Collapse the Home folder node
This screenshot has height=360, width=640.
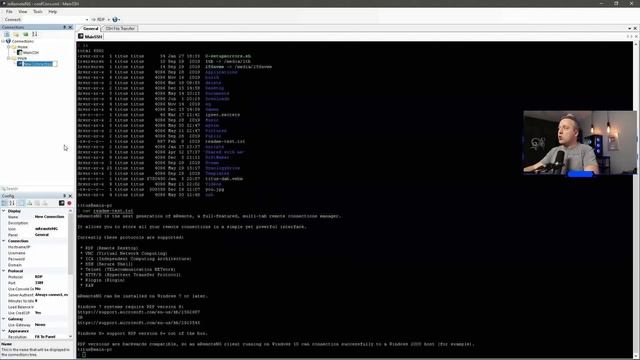9,47
